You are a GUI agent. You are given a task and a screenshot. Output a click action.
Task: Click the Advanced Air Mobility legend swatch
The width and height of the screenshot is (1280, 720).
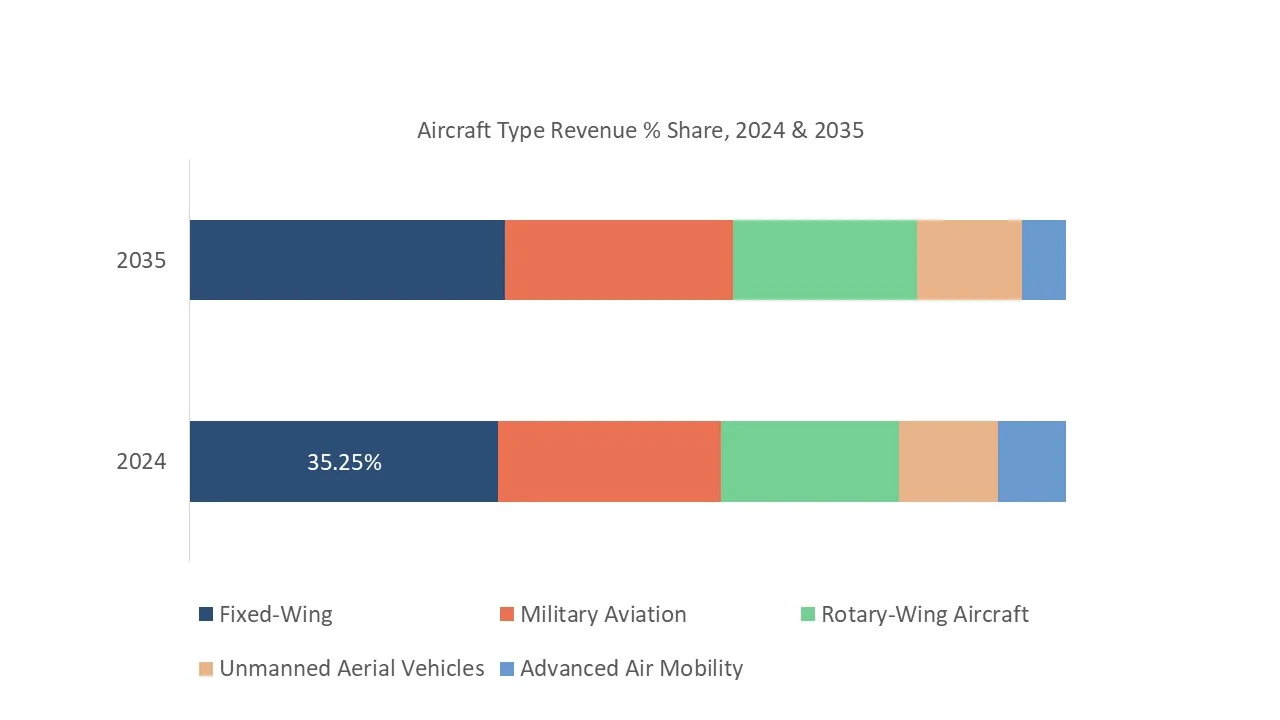point(507,669)
